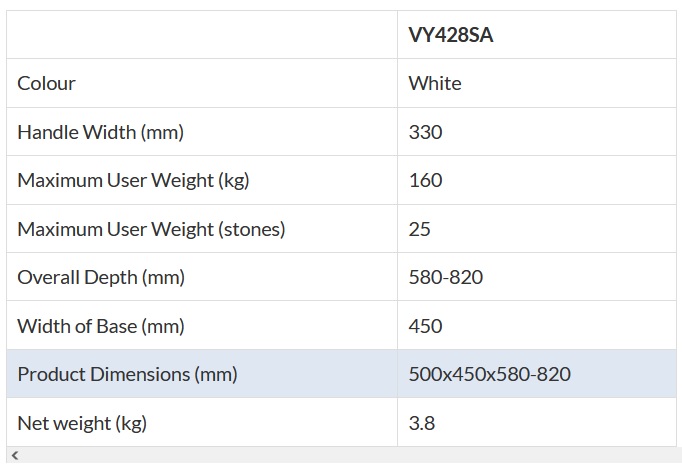
Task: Select the 330 handle width value
Action: tap(425, 132)
